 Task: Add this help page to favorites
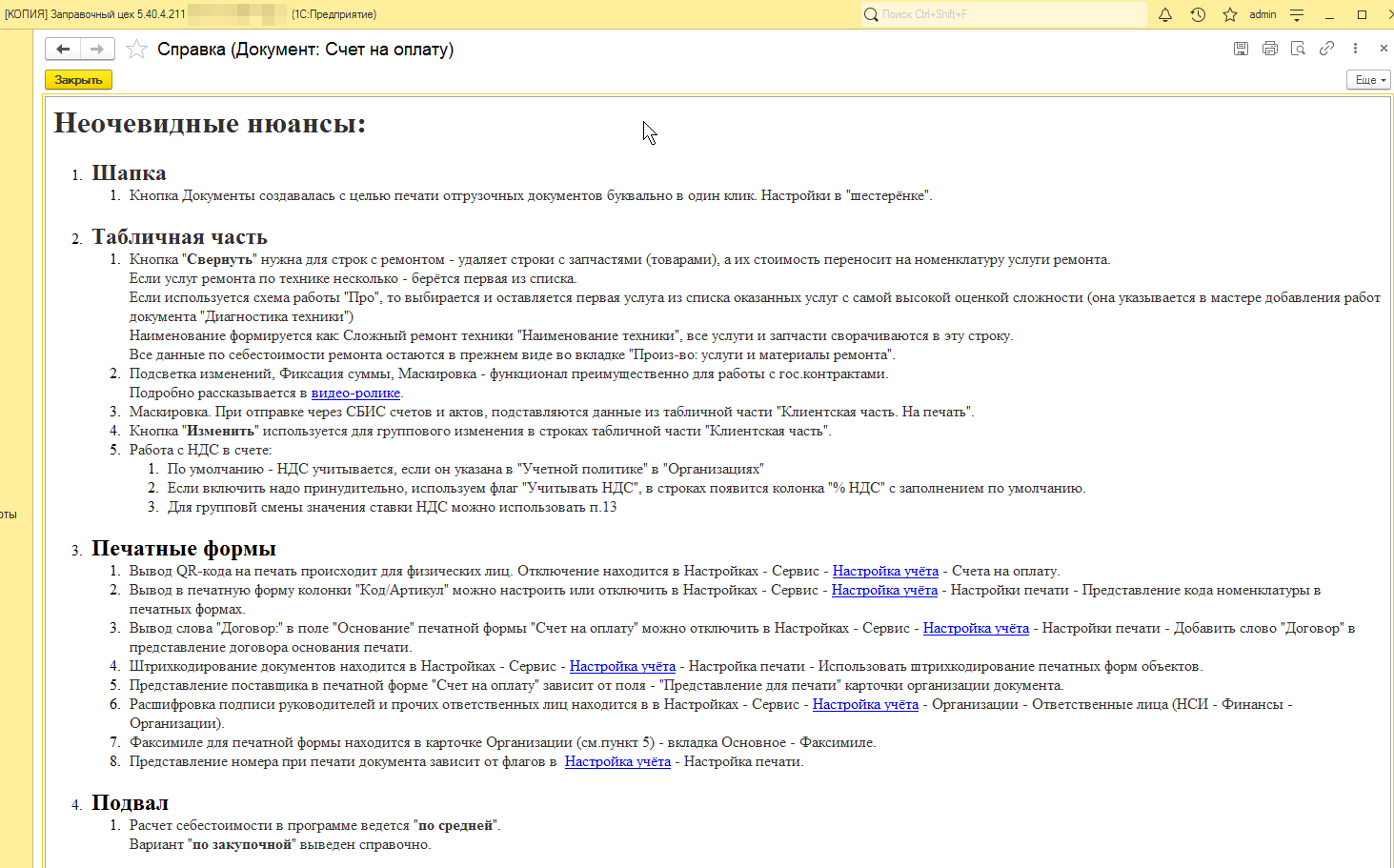(136, 50)
